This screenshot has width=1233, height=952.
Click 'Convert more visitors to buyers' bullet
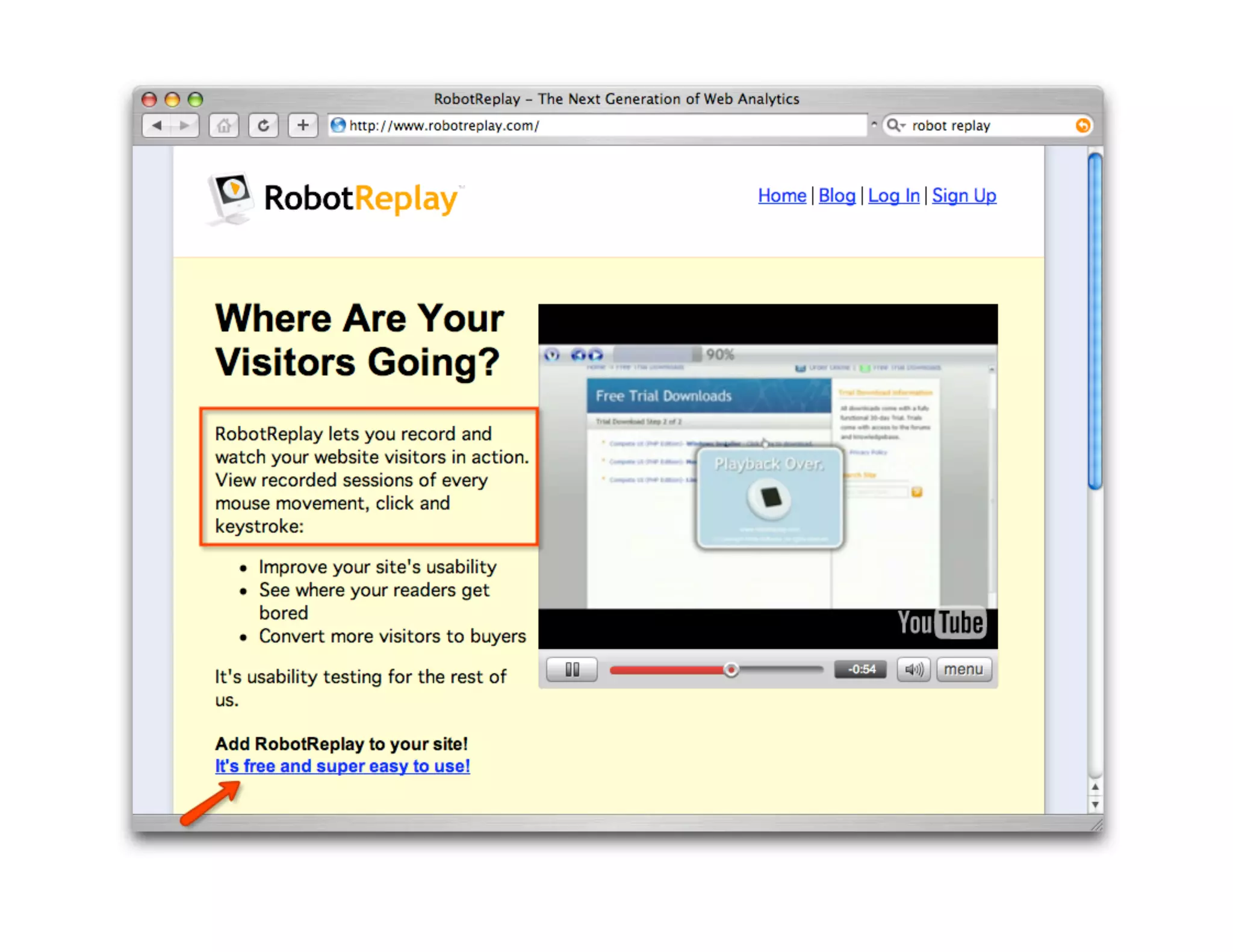[x=393, y=636]
